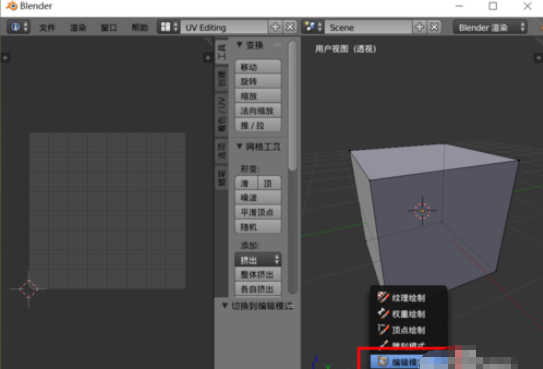The width and height of the screenshot is (543, 369).
Task: Open the 帮助 menu
Action: (x=140, y=28)
